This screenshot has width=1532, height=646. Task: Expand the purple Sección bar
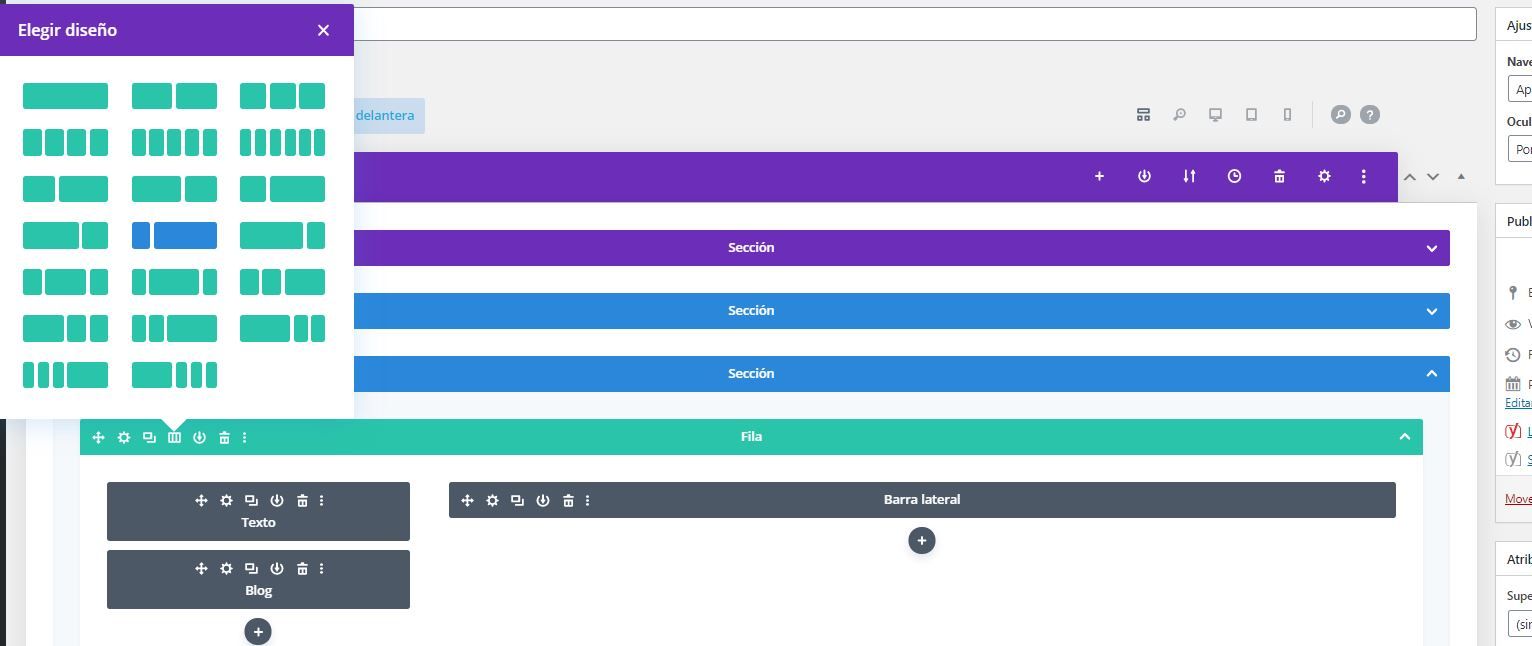pos(1431,248)
